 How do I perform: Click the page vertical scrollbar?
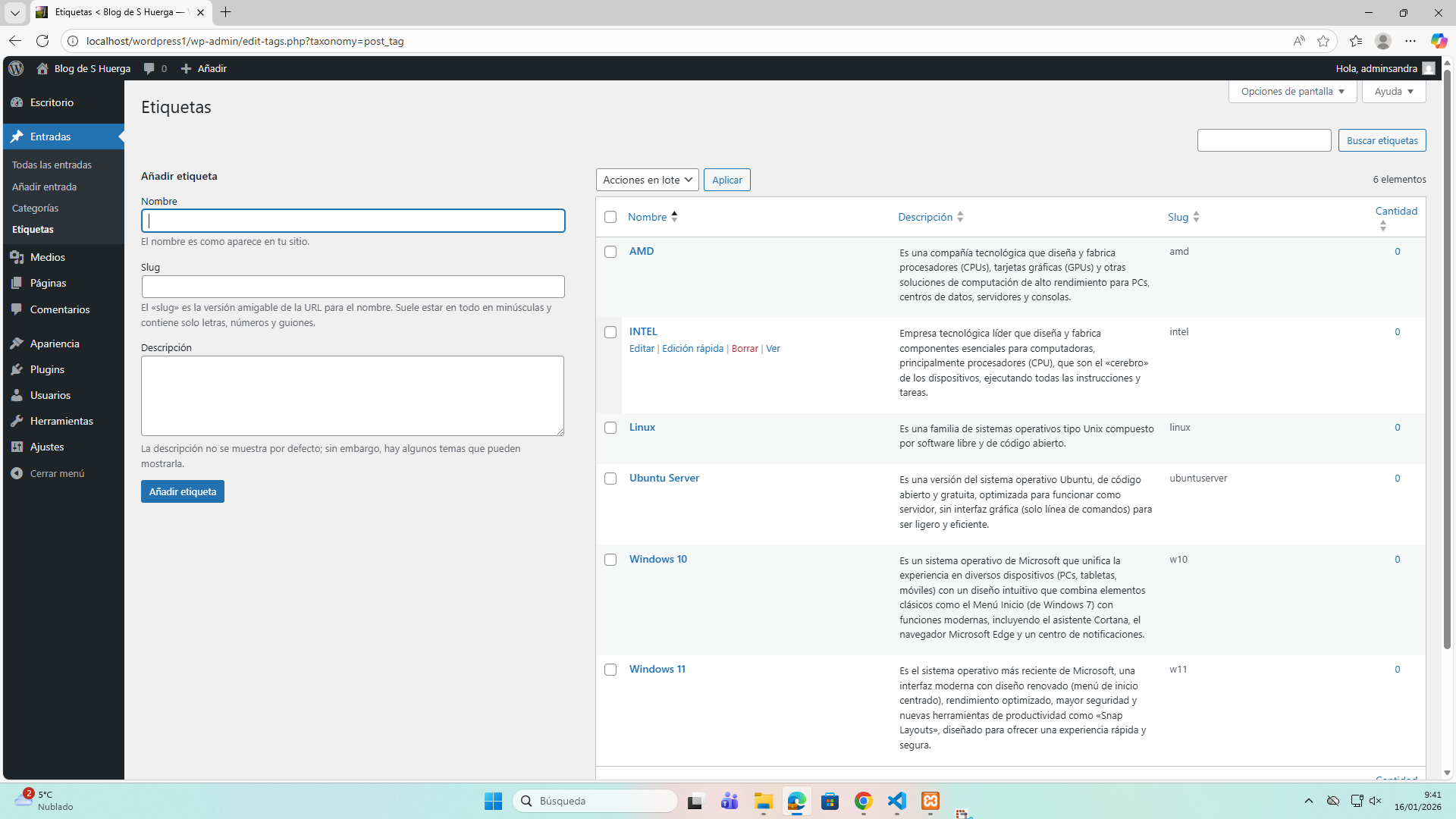(x=1447, y=356)
